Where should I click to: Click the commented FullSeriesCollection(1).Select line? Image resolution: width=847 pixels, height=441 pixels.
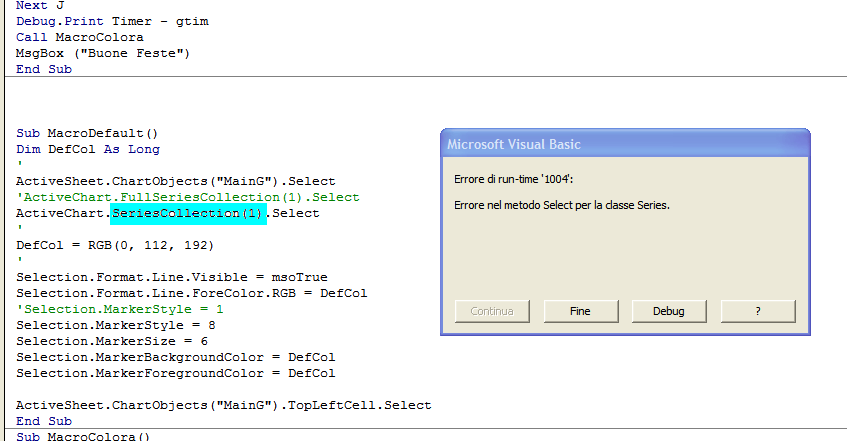pos(188,197)
